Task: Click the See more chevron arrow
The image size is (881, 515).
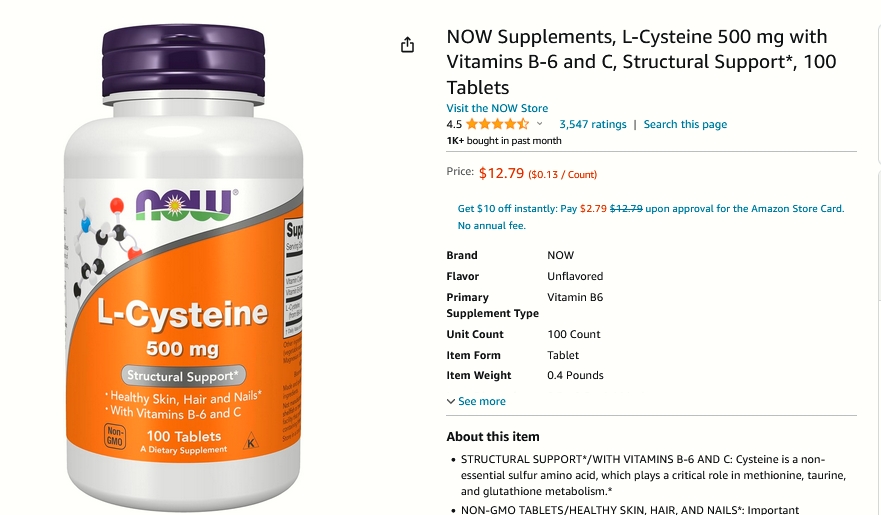Action: pos(451,402)
